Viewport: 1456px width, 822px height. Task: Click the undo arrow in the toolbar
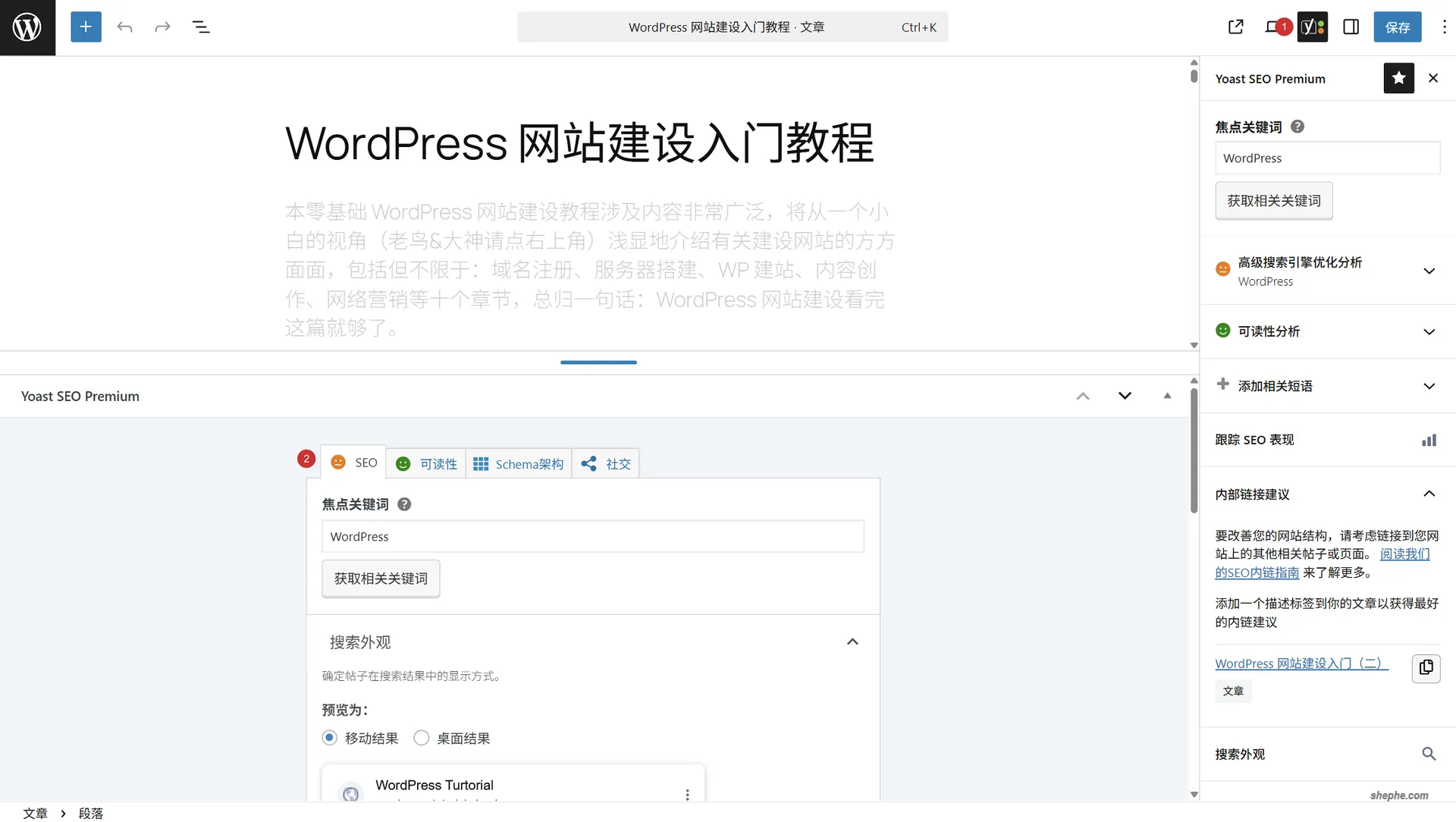124,27
